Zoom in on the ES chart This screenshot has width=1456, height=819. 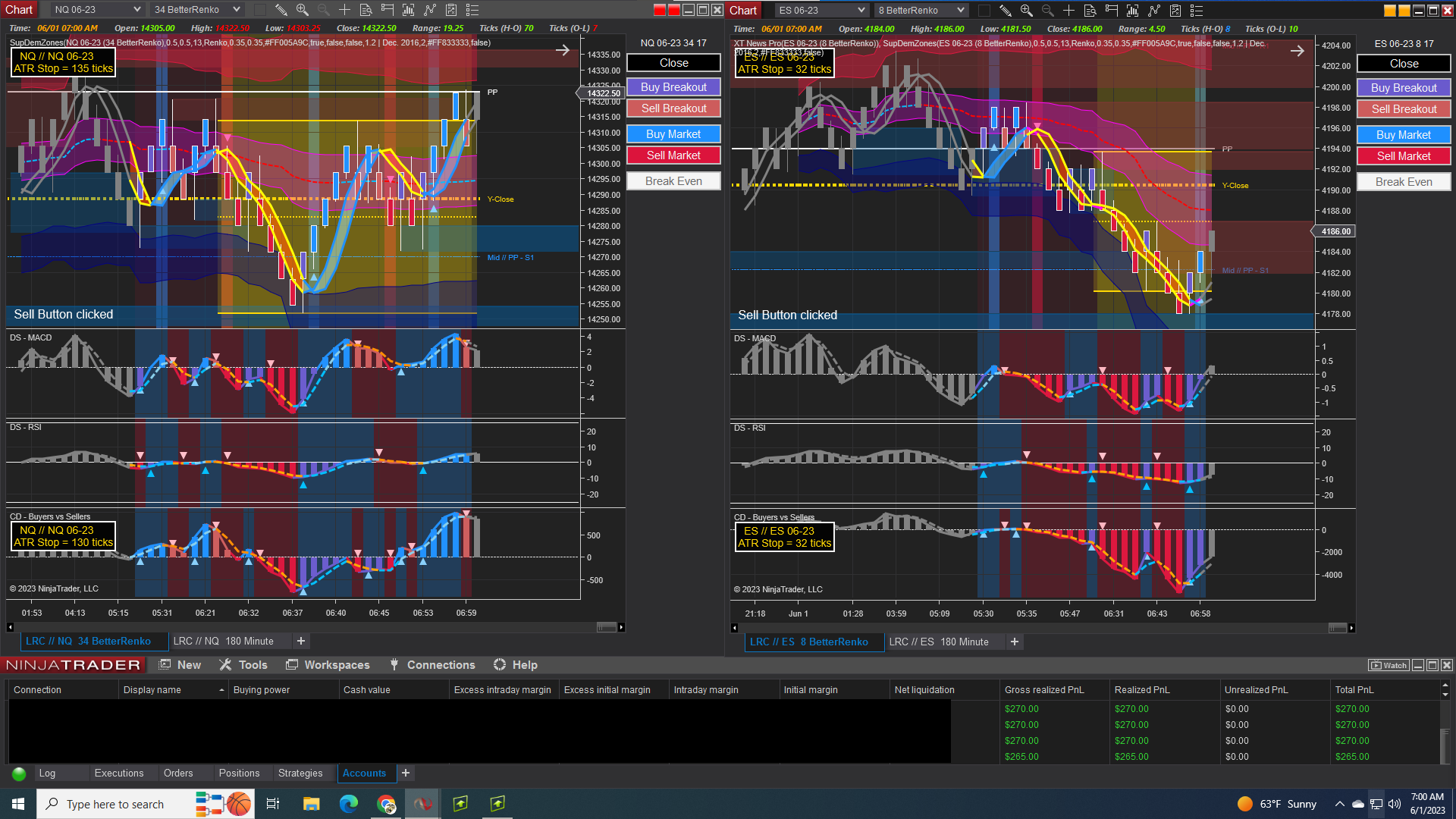(1026, 11)
